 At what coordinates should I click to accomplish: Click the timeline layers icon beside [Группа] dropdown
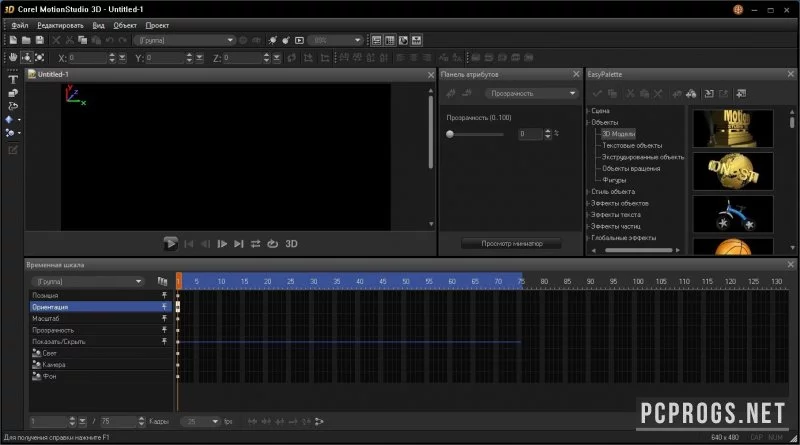(162, 282)
